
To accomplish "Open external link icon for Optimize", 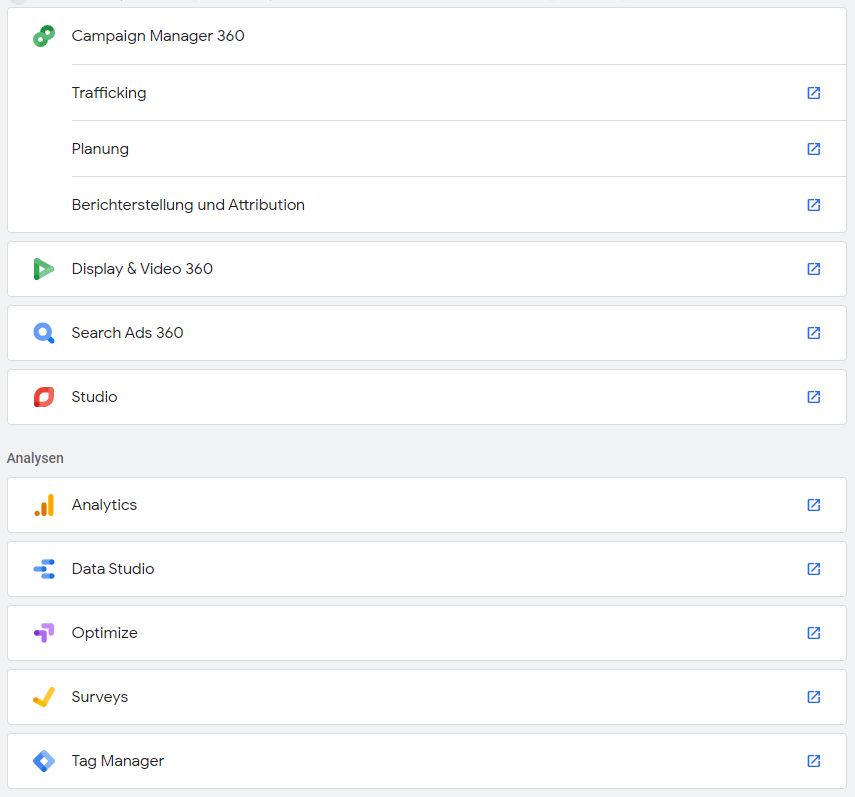I will coord(814,633).
